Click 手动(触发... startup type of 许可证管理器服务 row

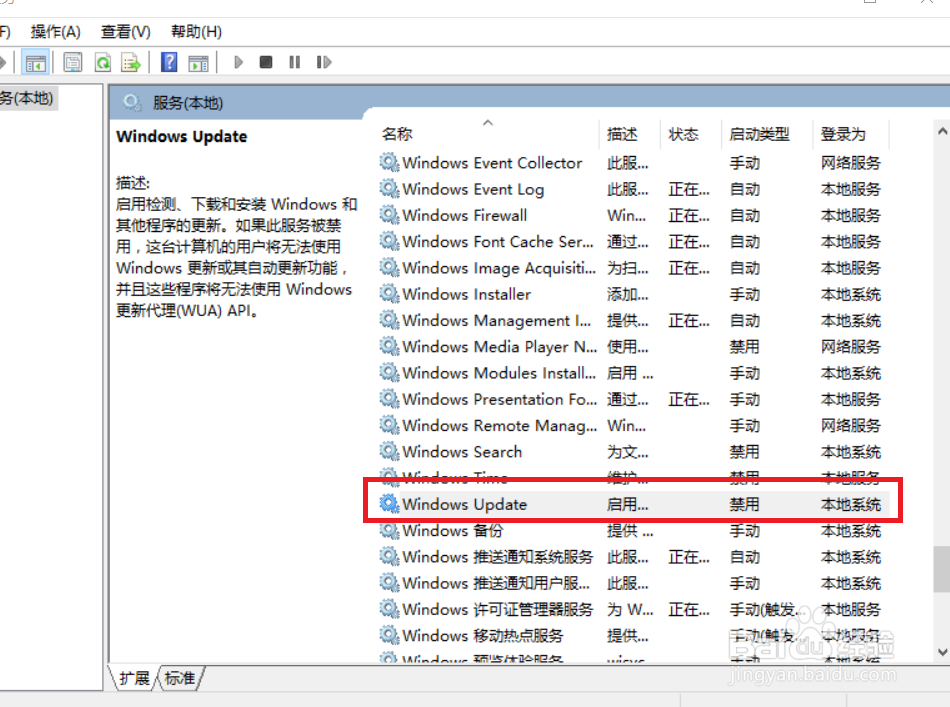pyautogui.click(x=766, y=609)
